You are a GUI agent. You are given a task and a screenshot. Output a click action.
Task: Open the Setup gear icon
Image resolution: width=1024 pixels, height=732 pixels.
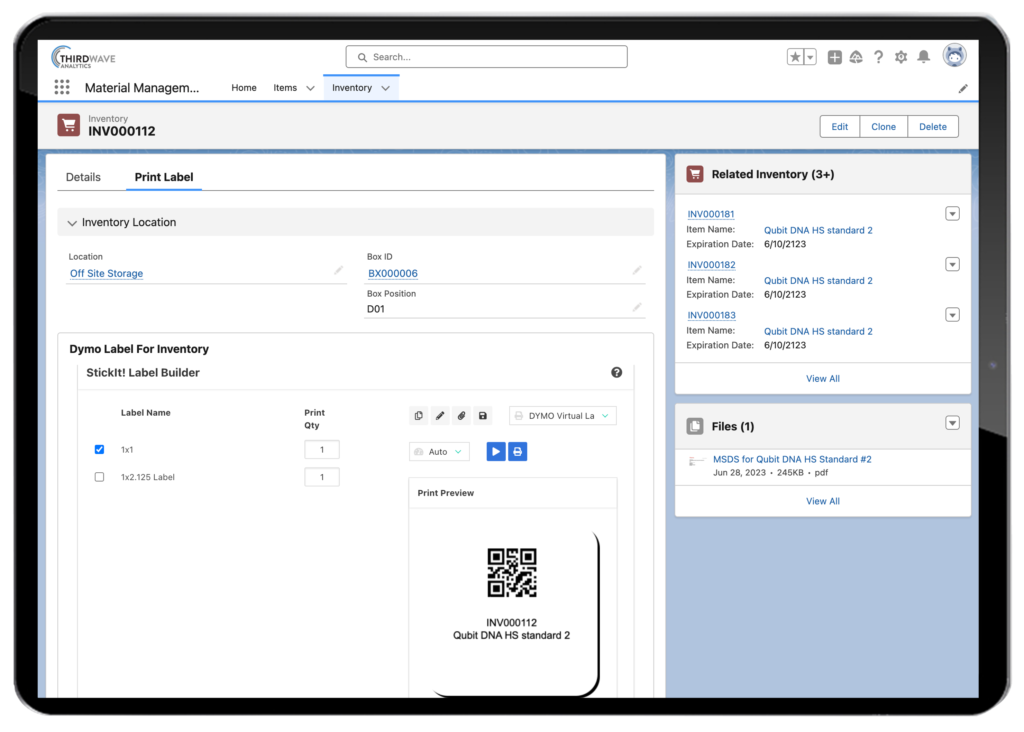click(901, 57)
